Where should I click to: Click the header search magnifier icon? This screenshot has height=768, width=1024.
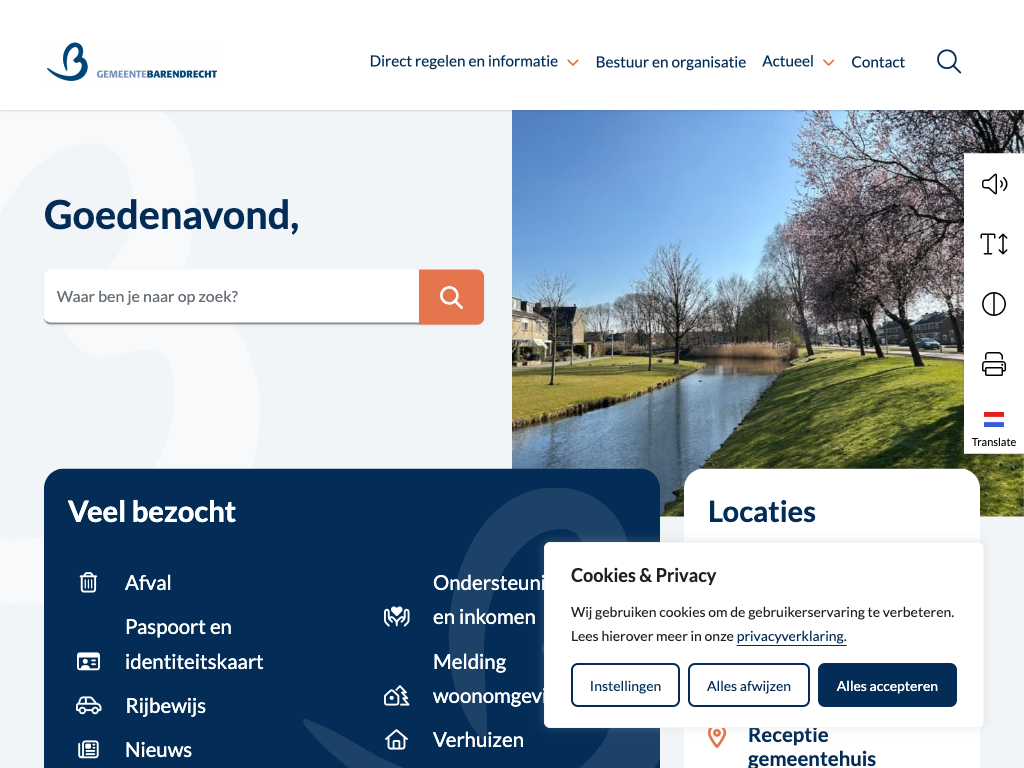(948, 62)
